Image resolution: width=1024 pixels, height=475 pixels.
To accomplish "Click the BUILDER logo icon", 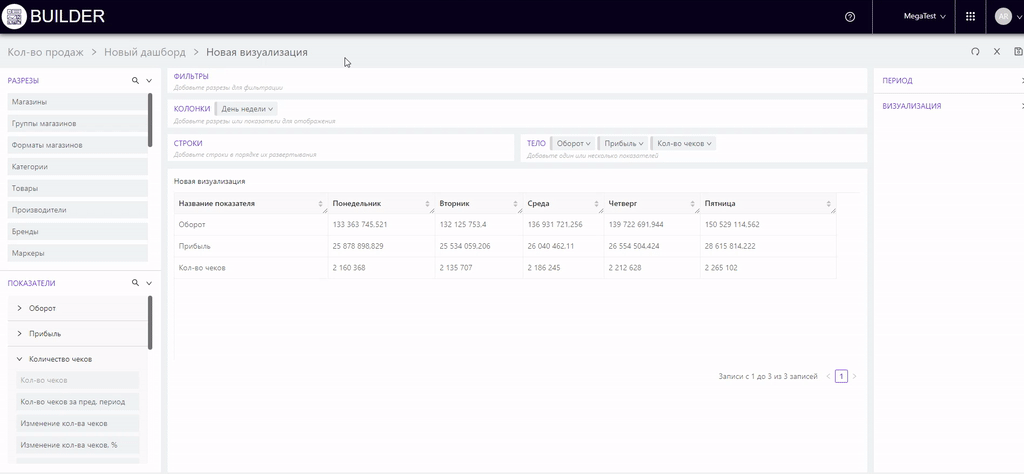I will (x=14, y=17).
